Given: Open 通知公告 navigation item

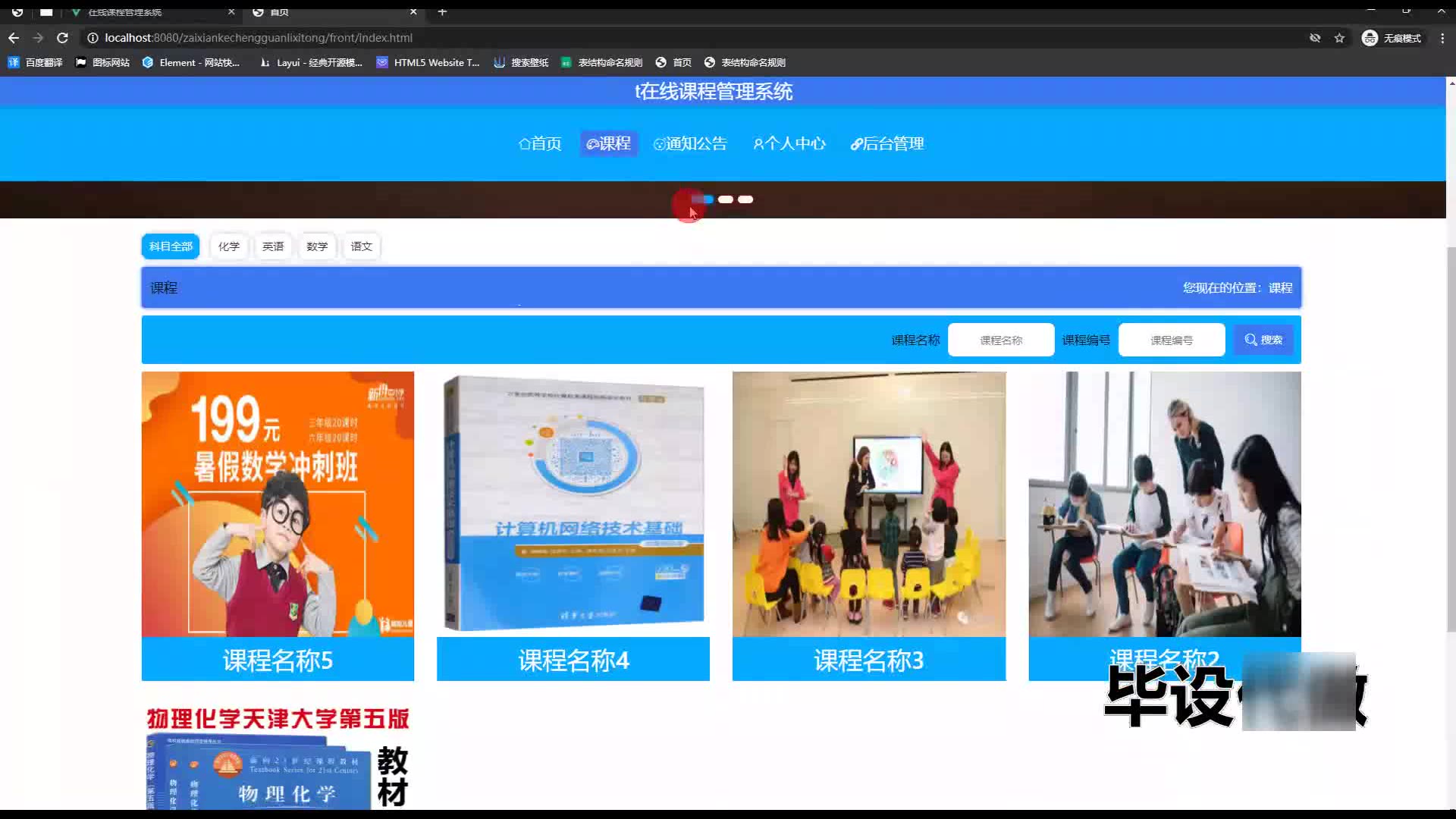Looking at the screenshot, I should click(x=690, y=143).
